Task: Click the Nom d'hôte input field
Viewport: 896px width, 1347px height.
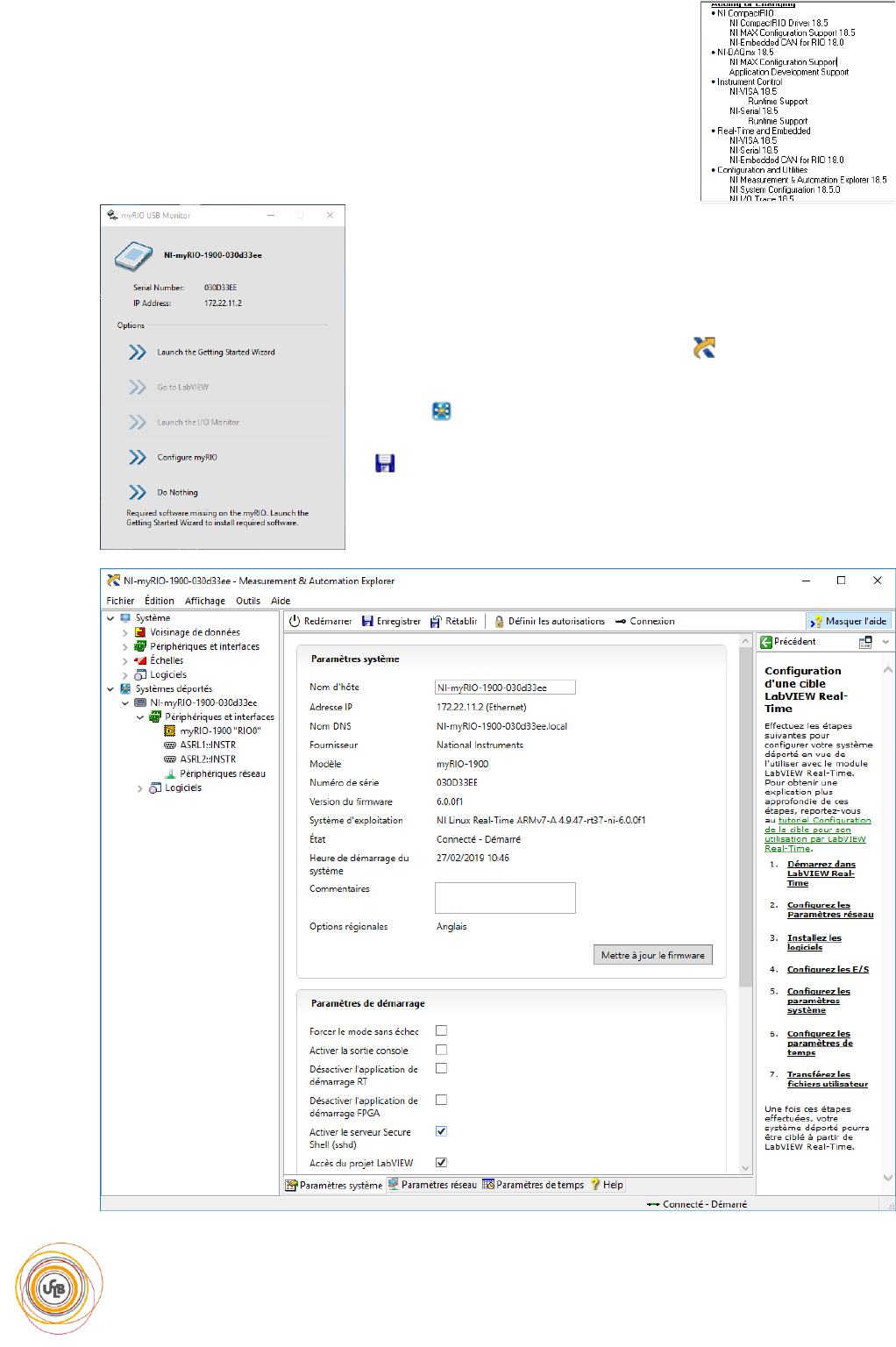Action: click(505, 688)
